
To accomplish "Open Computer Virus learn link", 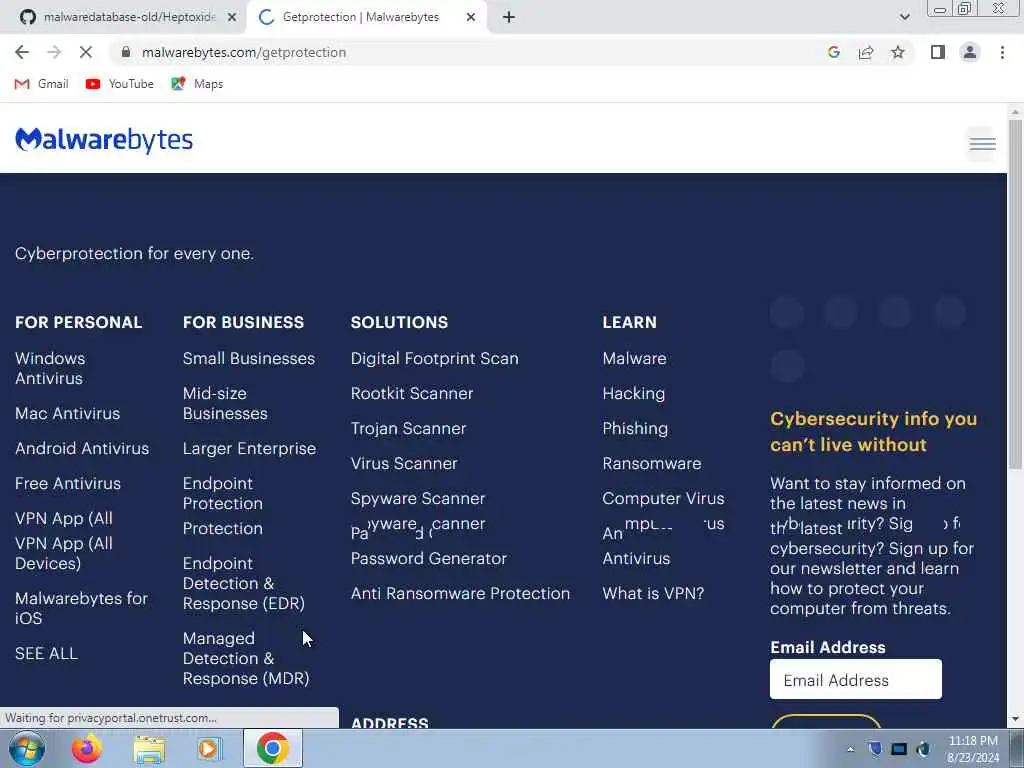I will (x=664, y=498).
